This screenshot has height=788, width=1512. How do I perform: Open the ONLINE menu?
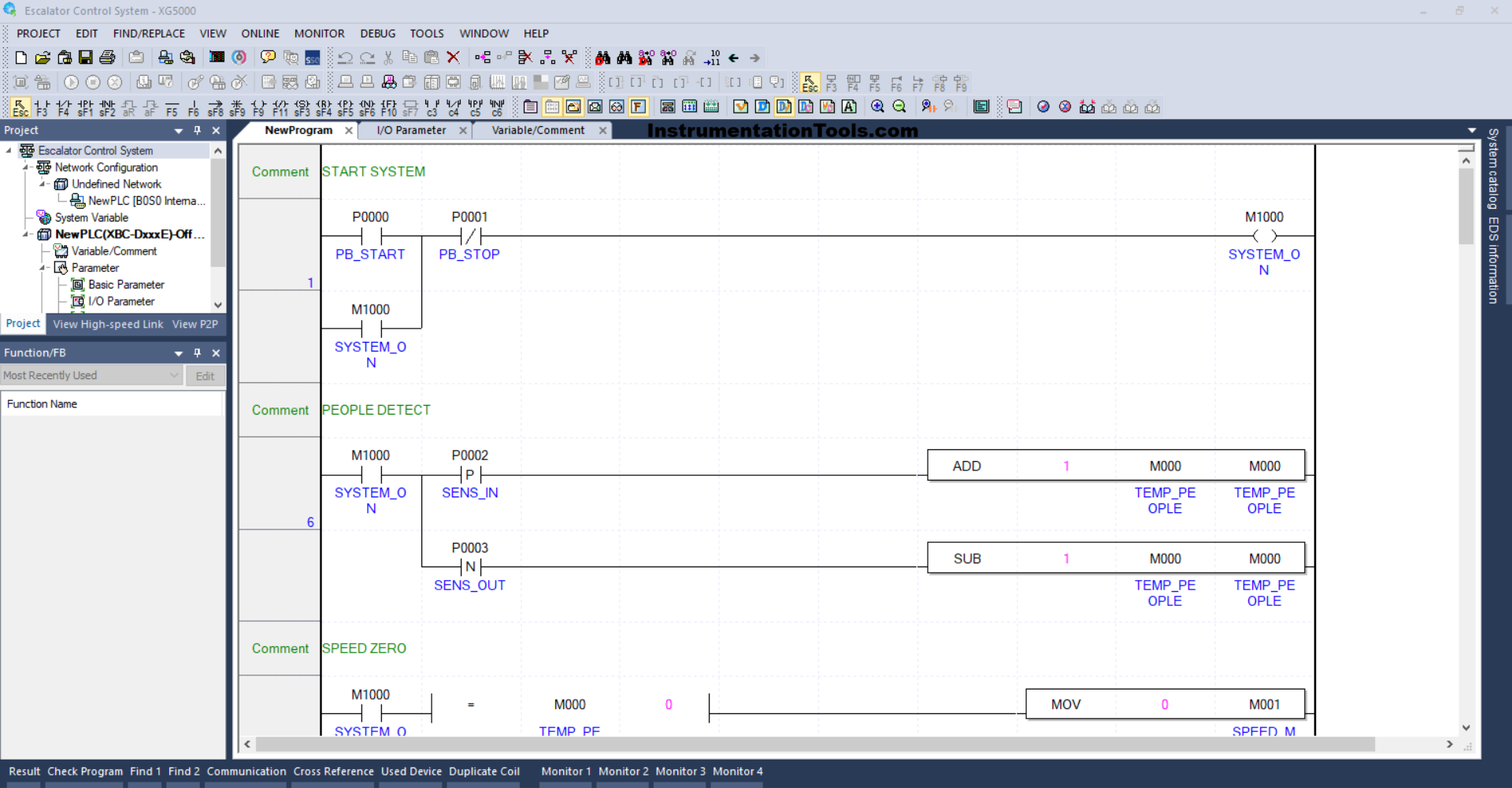[260, 33]
